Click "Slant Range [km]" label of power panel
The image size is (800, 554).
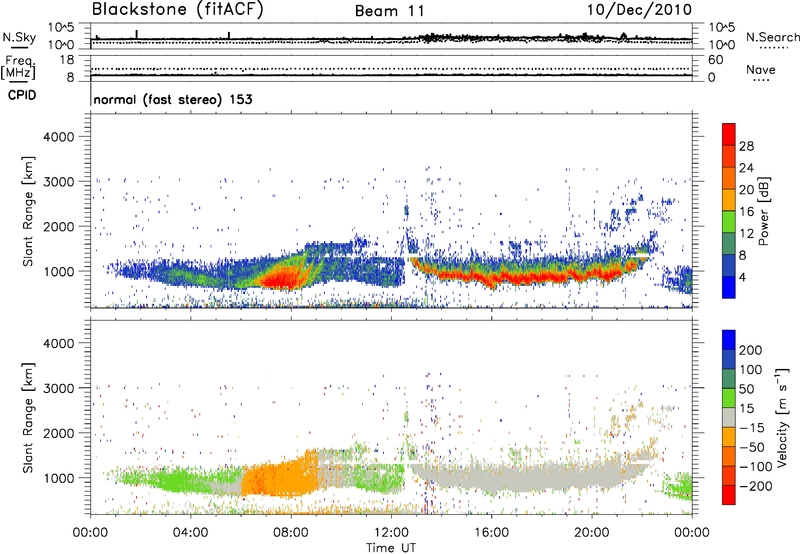(28, 211)
